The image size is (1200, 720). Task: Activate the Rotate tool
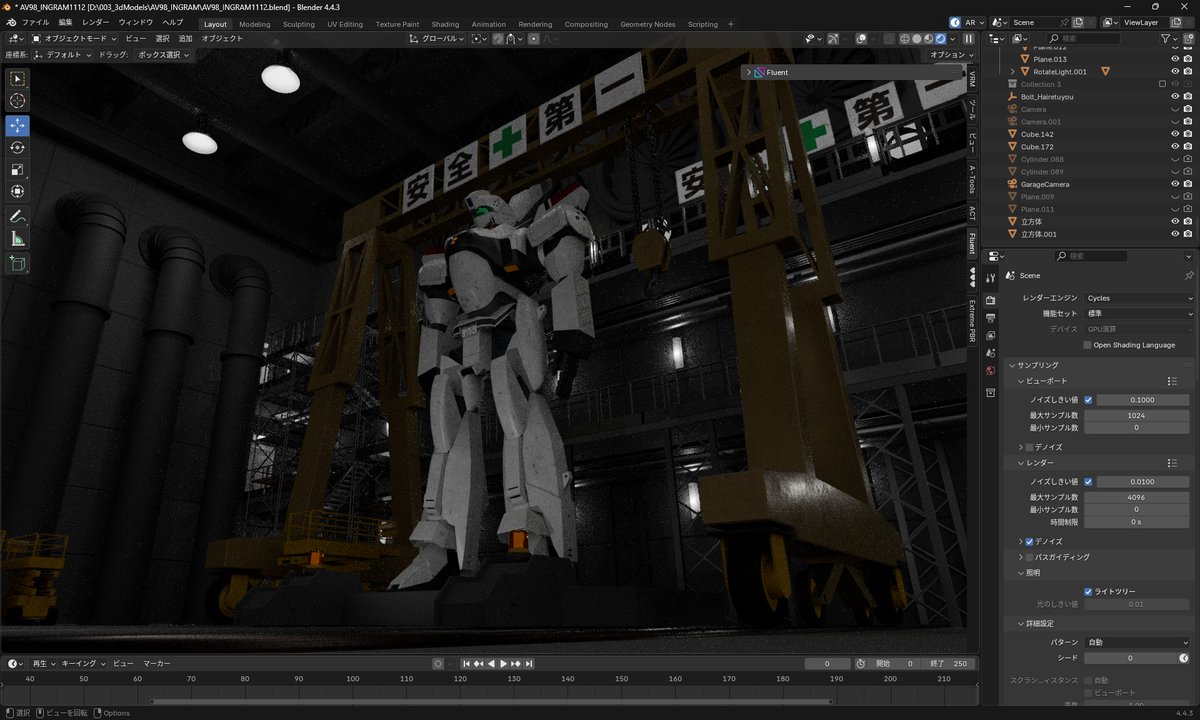coord(17,147)
